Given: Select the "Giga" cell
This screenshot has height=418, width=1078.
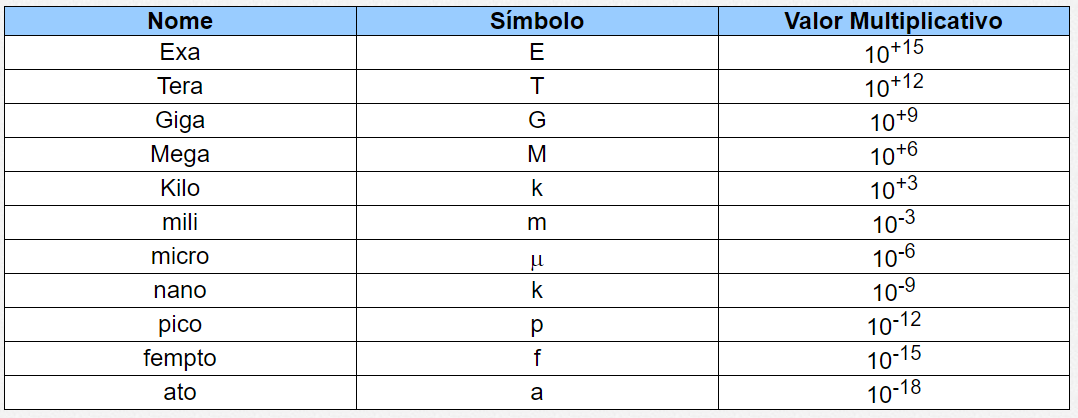Looking at the screenshot, I should pyautogui.click(x=180, y=121).
